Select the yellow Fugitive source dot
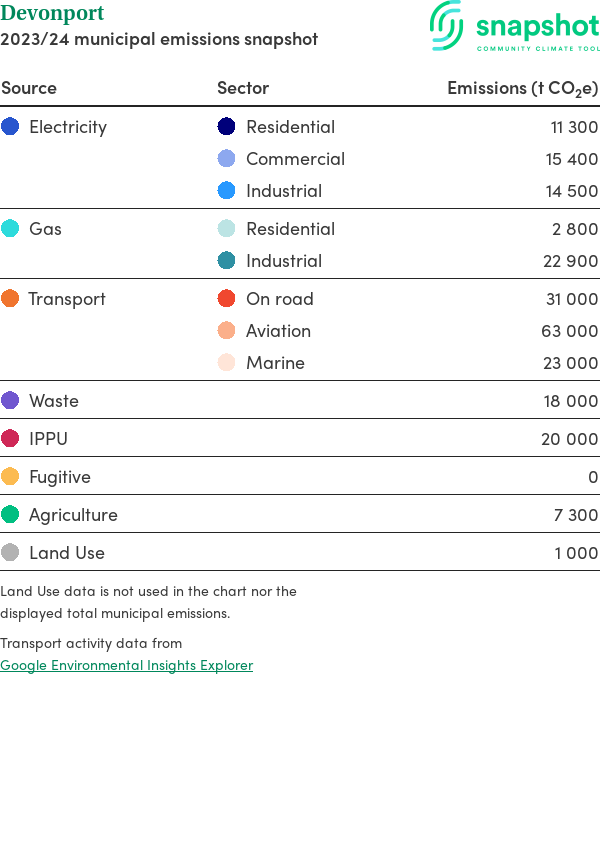This screenshot has width=600, height=850. [x=10, y=477]
